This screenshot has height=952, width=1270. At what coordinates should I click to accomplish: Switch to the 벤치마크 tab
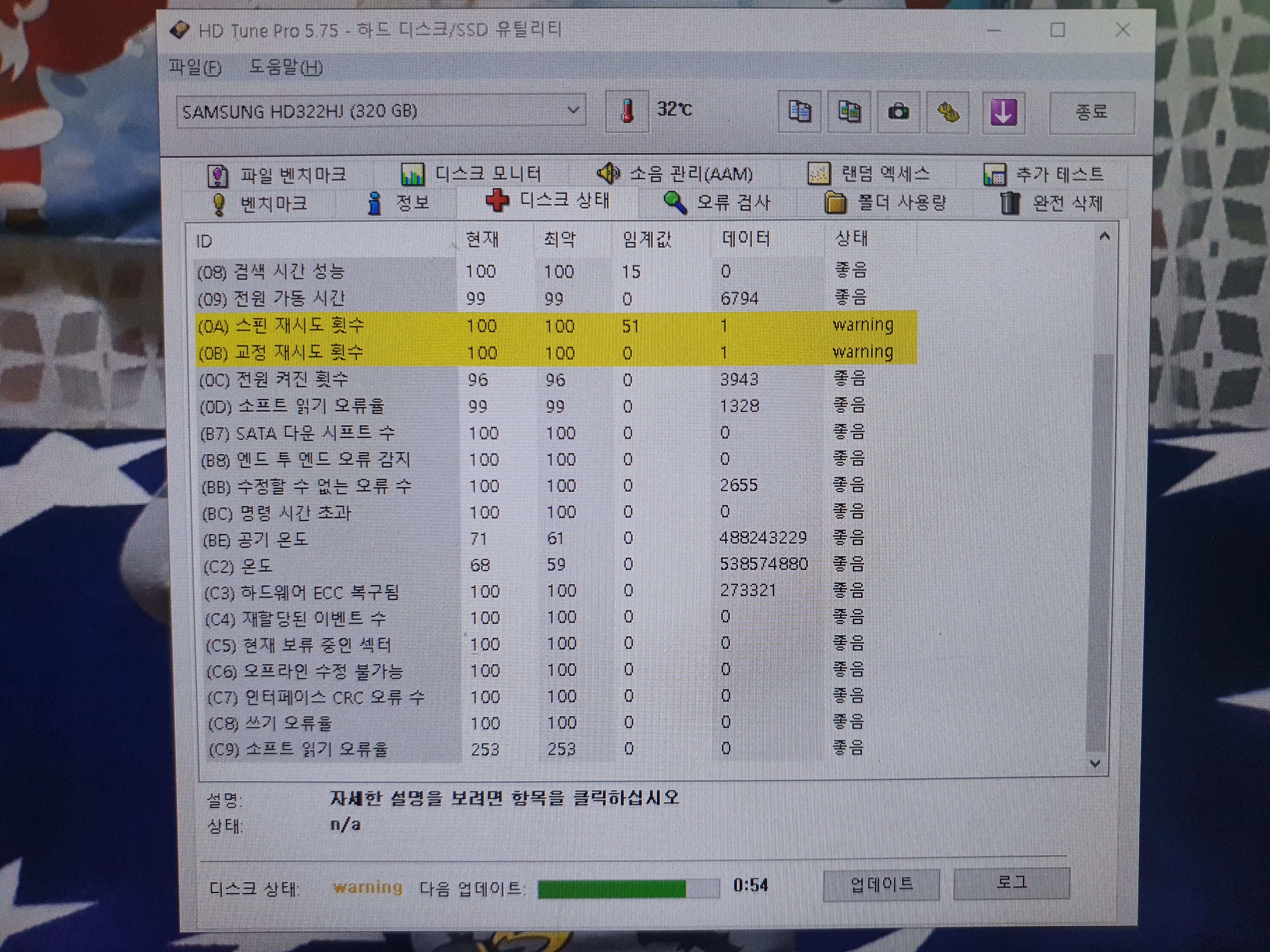260,204
